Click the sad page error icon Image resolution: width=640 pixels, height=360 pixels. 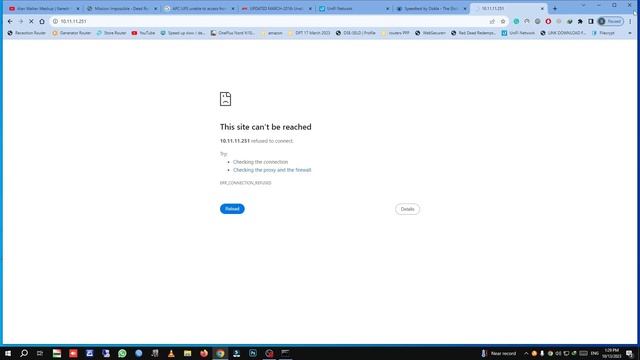225,99
